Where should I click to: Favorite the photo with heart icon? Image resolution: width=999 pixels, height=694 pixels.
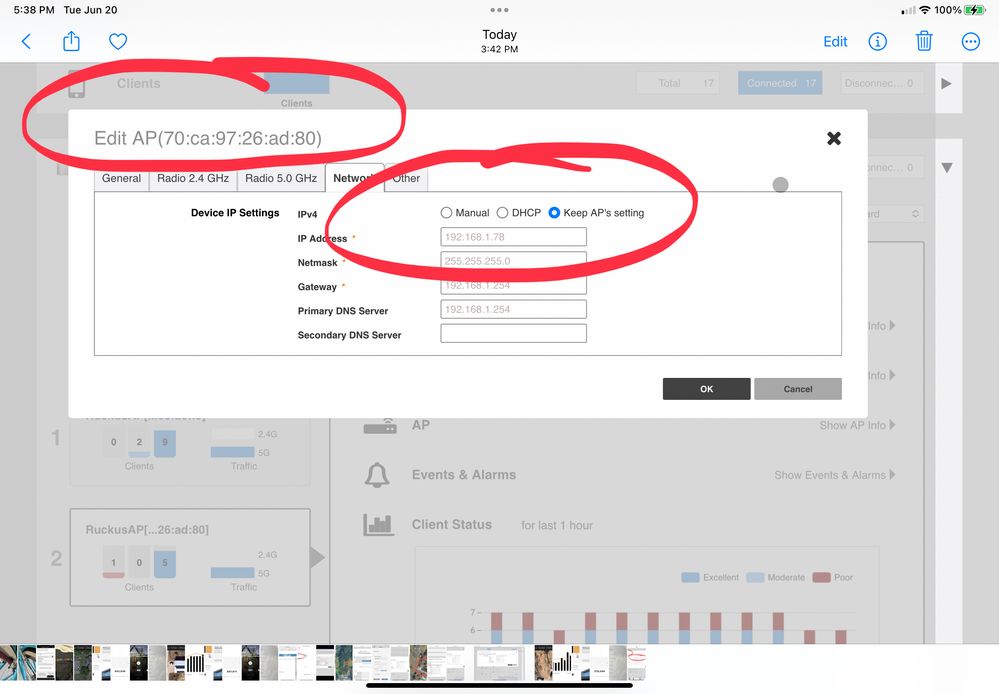coord(118,41)
